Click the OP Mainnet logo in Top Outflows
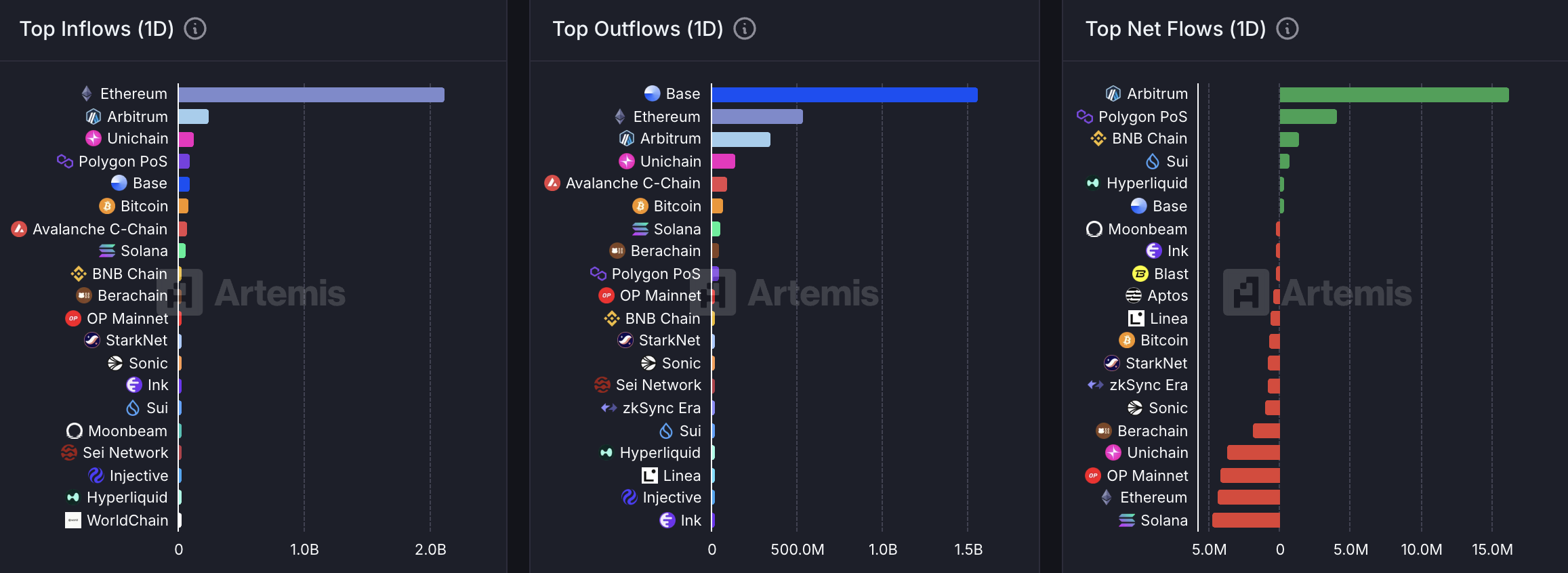The image size is (1568, 573). click(606, 295)
